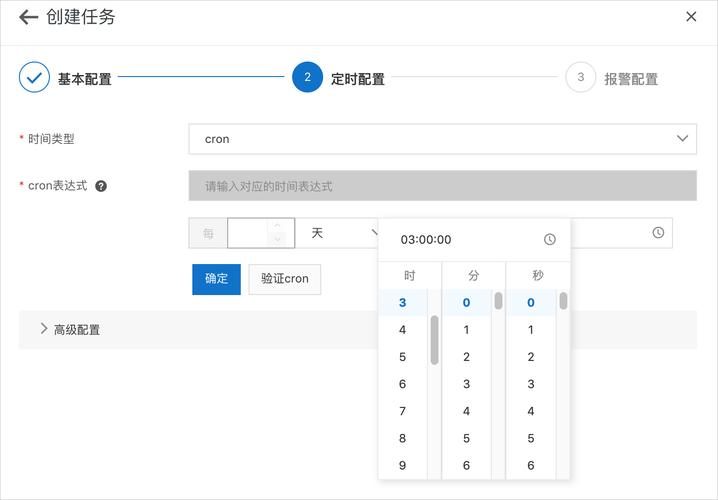The height and width of the screenshot is (500, 718).
Task: Select hour 5 in the 时 column
Action: tap(403, 357)
